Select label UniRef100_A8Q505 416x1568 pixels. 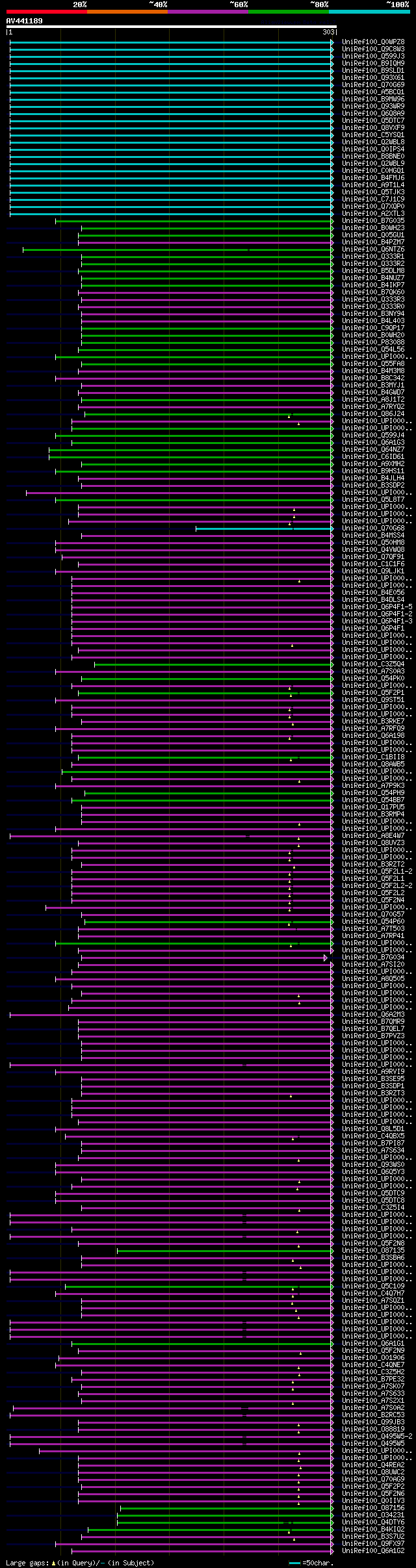[373, 978]
